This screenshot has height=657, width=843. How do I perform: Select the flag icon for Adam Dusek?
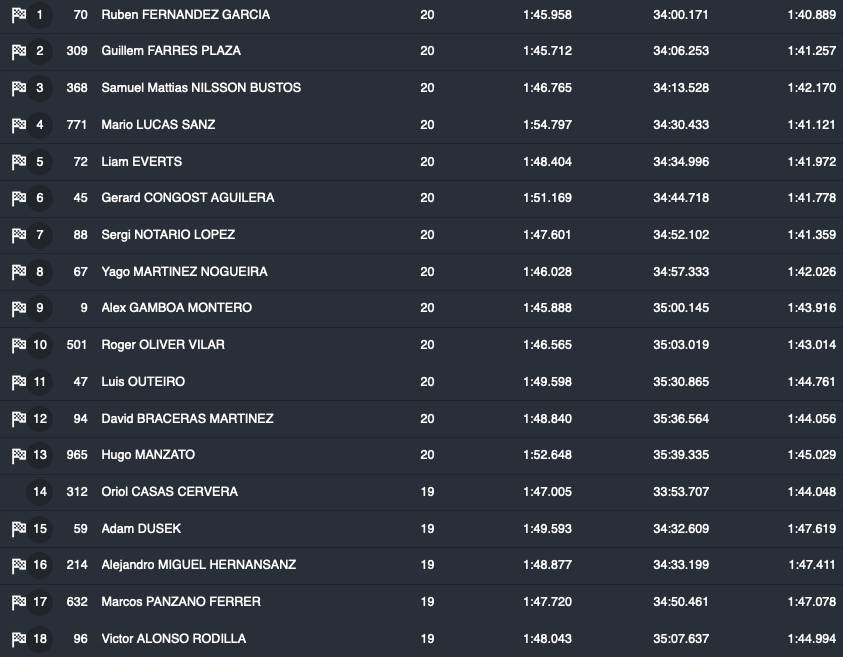pos(18,529)
